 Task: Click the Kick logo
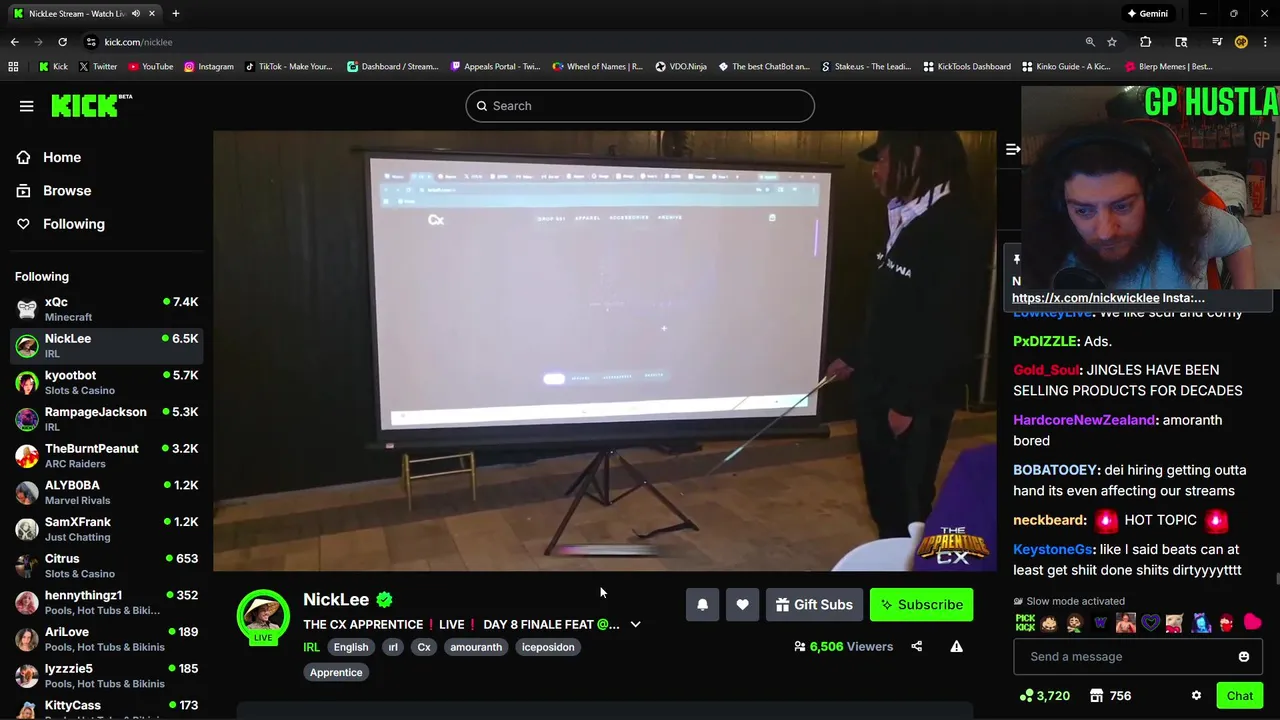[92, 105]
